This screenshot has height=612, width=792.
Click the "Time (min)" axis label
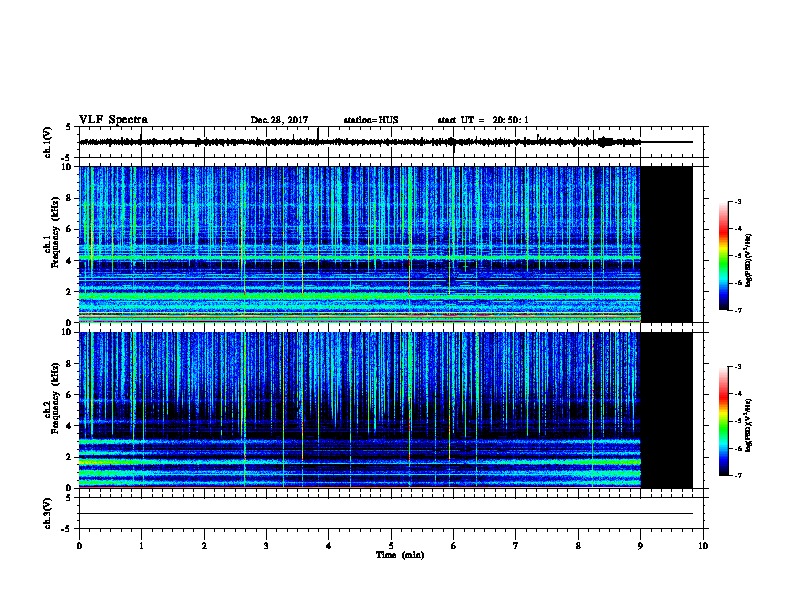[400, 555]
